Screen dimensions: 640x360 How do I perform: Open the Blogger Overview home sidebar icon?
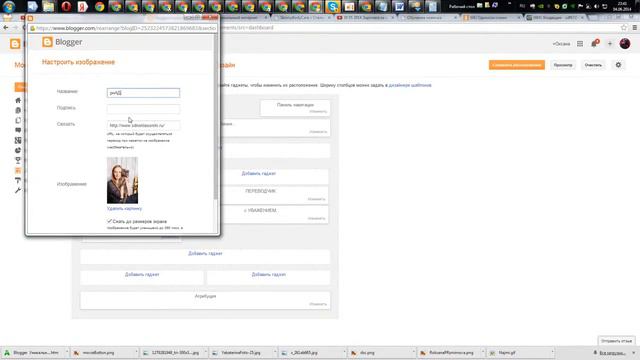point(18,100)
